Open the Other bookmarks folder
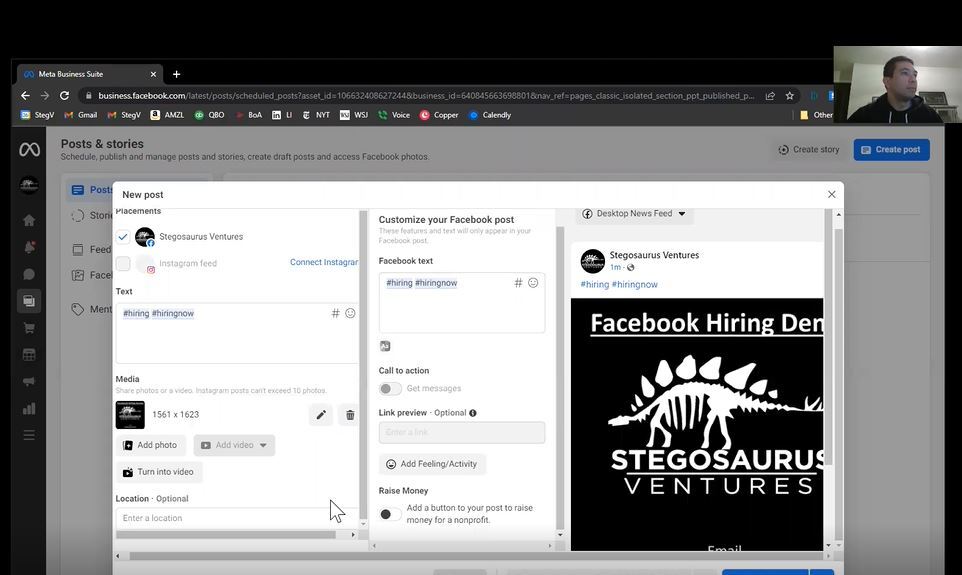The image size is (962, 575). (817, 115)
